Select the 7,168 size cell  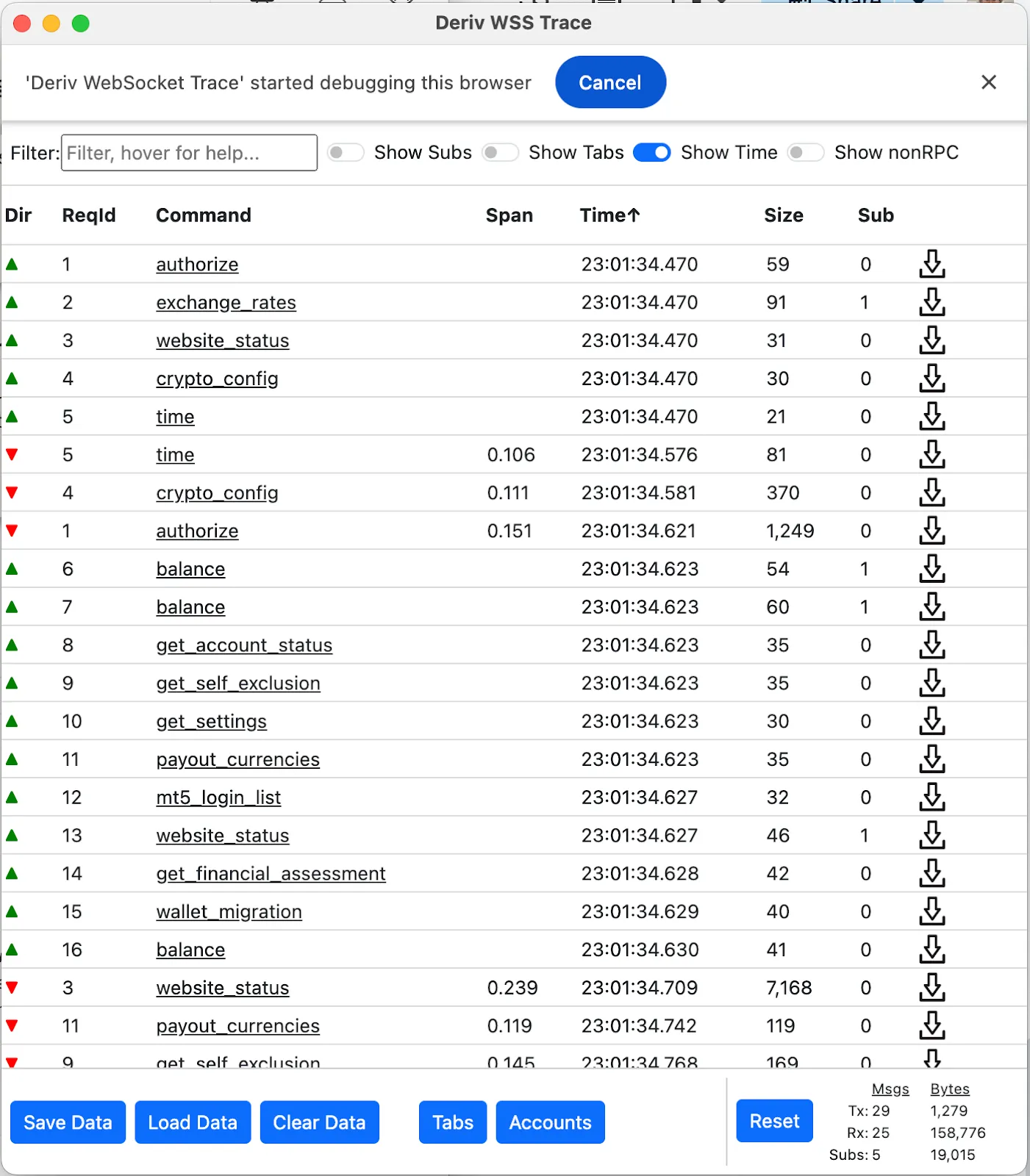[789, 988]
